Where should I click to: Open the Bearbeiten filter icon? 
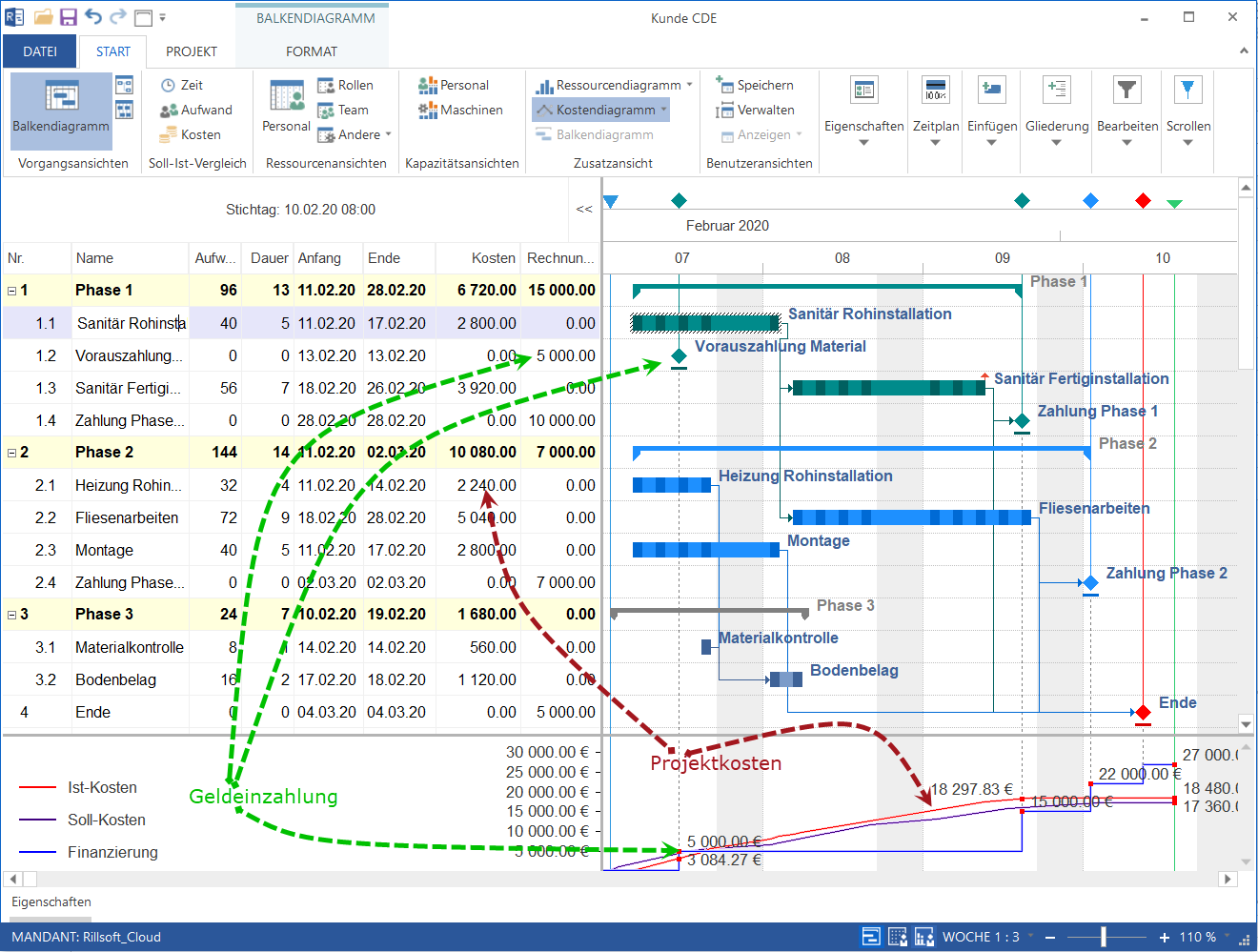[x=1126, y=91]
